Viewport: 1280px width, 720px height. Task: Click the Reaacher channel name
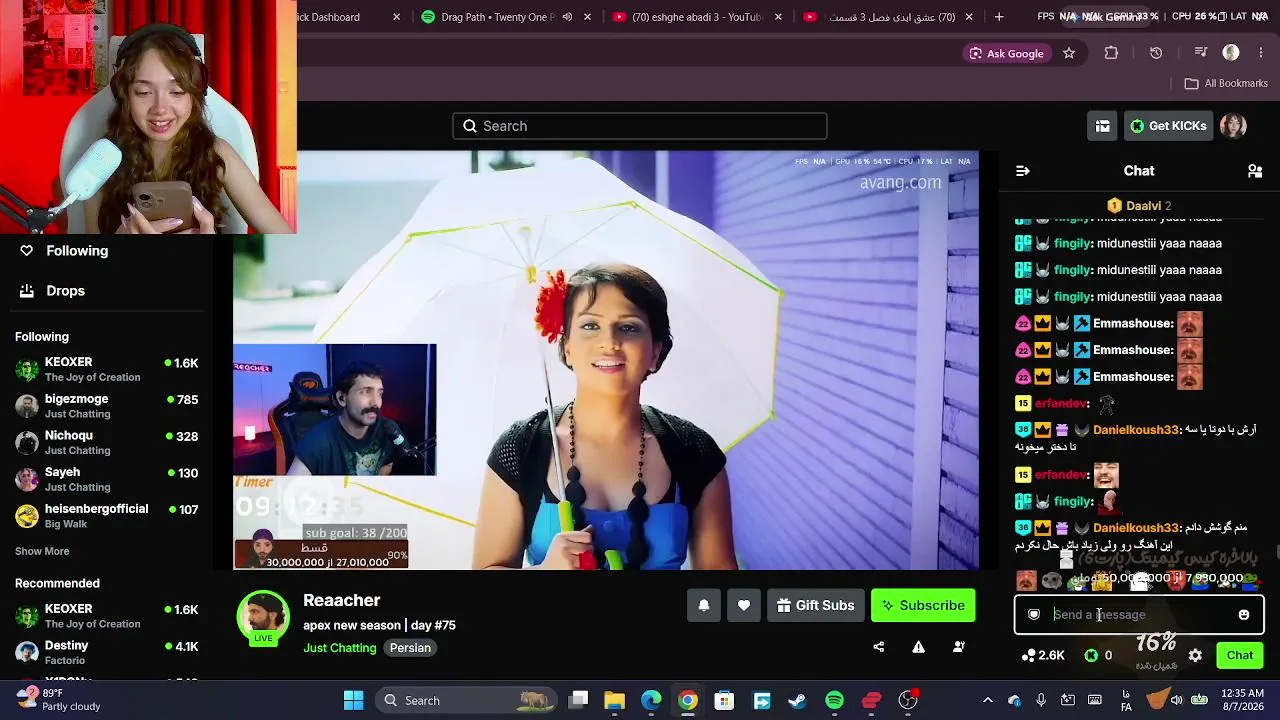coord(342,600)
